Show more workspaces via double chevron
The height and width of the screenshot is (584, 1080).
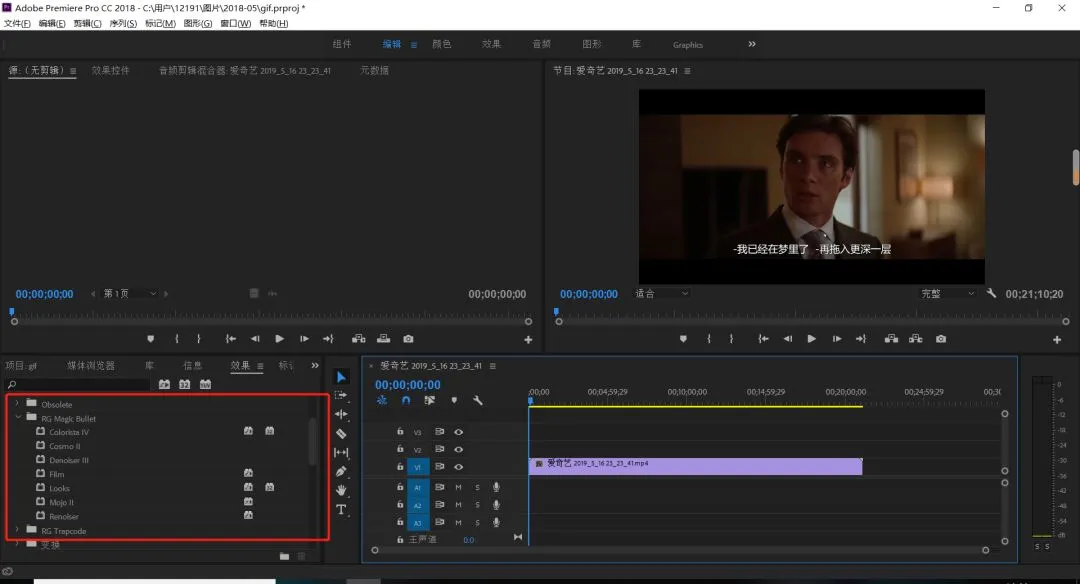pos(752,44)
